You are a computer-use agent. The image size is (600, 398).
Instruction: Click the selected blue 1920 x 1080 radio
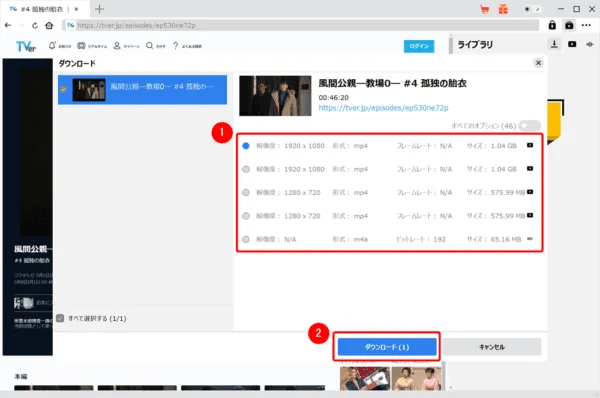[246, 146]
